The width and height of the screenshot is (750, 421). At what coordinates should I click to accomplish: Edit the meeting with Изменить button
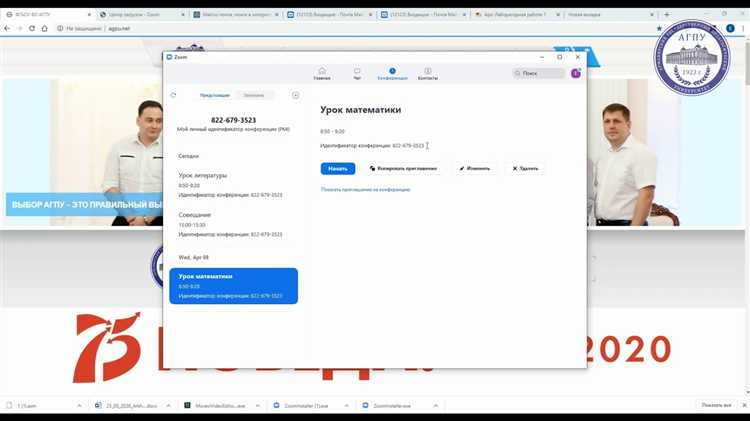(x=474, y=168)
